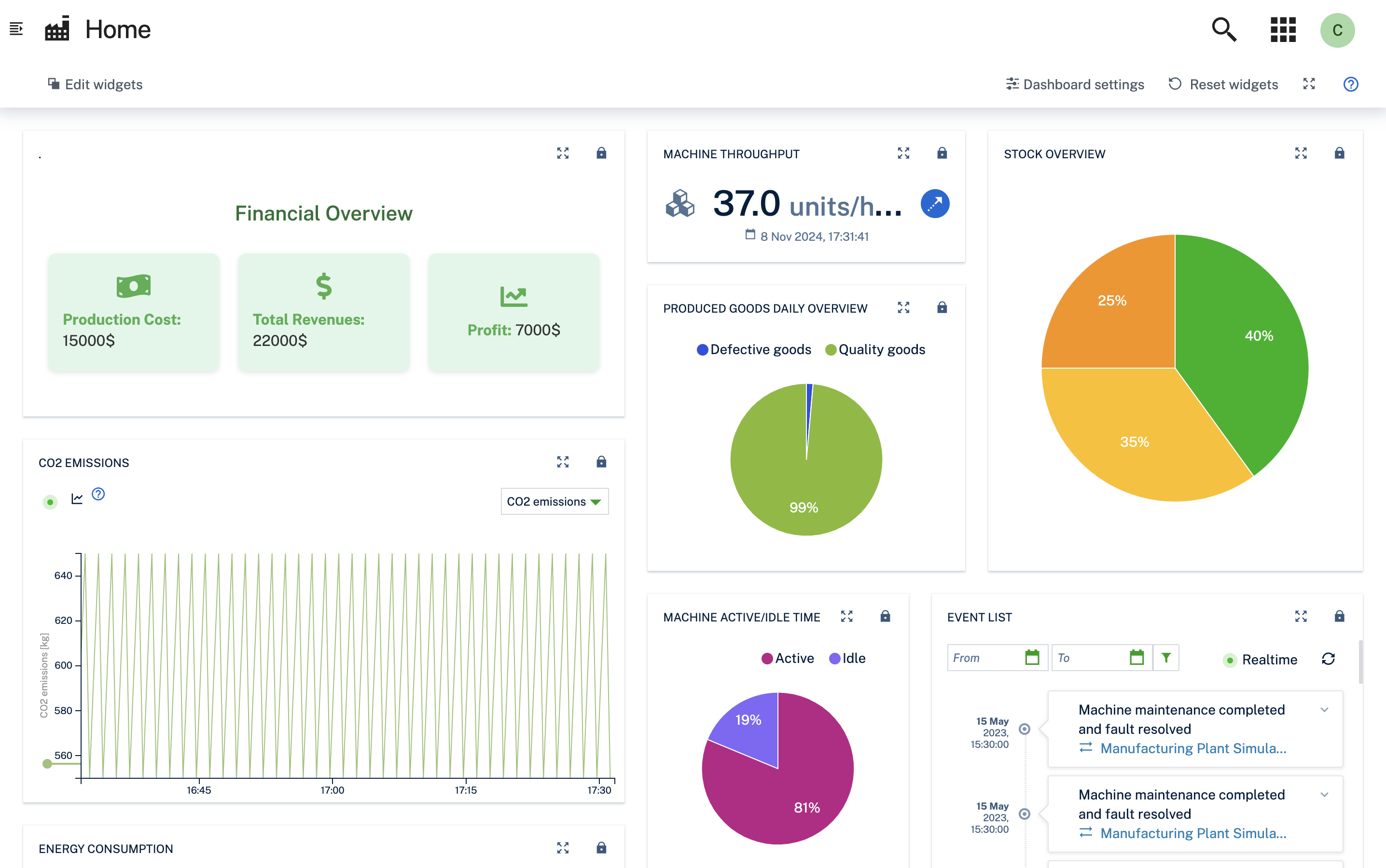Toggle lock on Produced Goods widget

click(942, 307)
